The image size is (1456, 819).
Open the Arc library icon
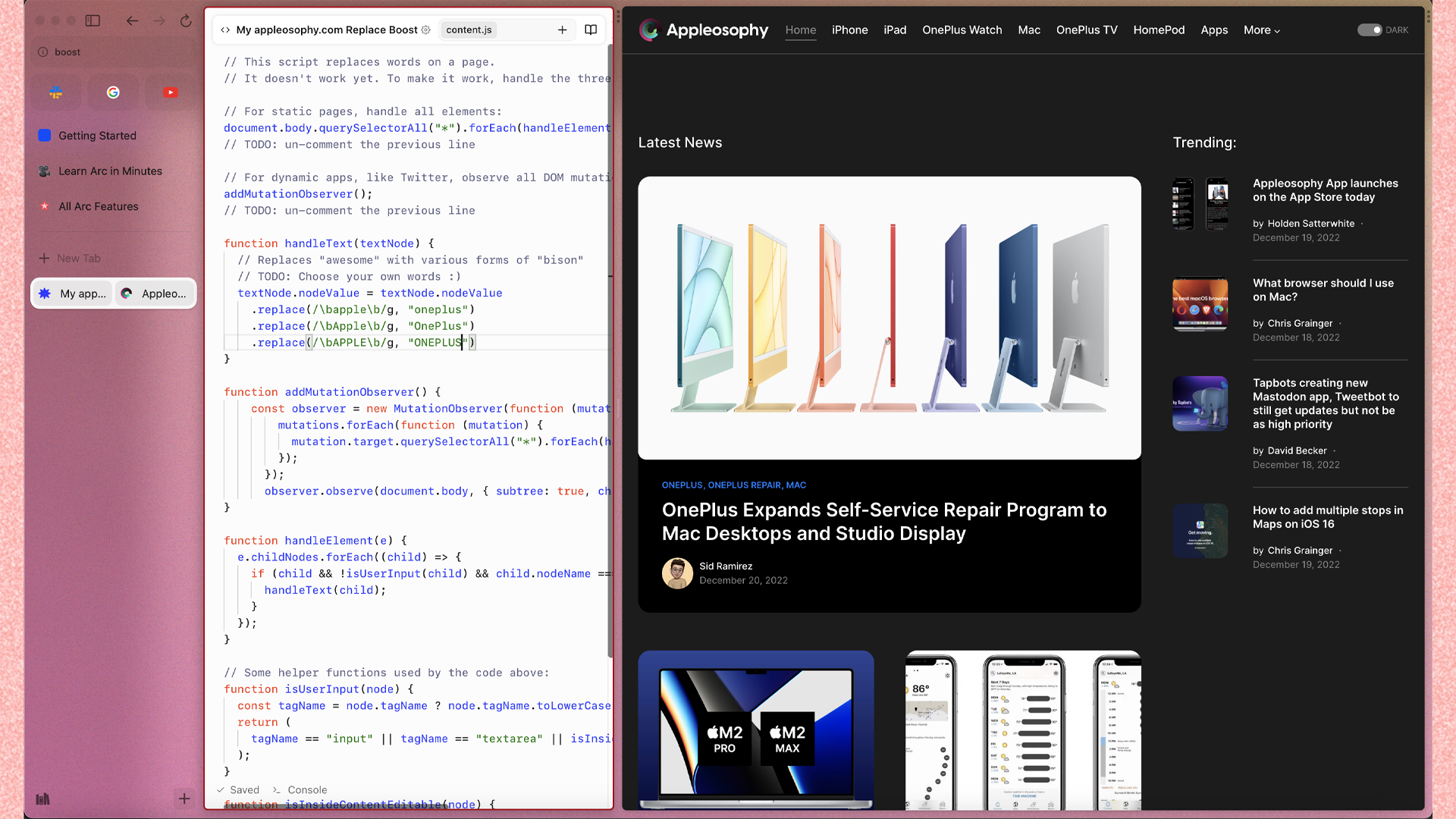pyautogui.click(x=42, y=799)
